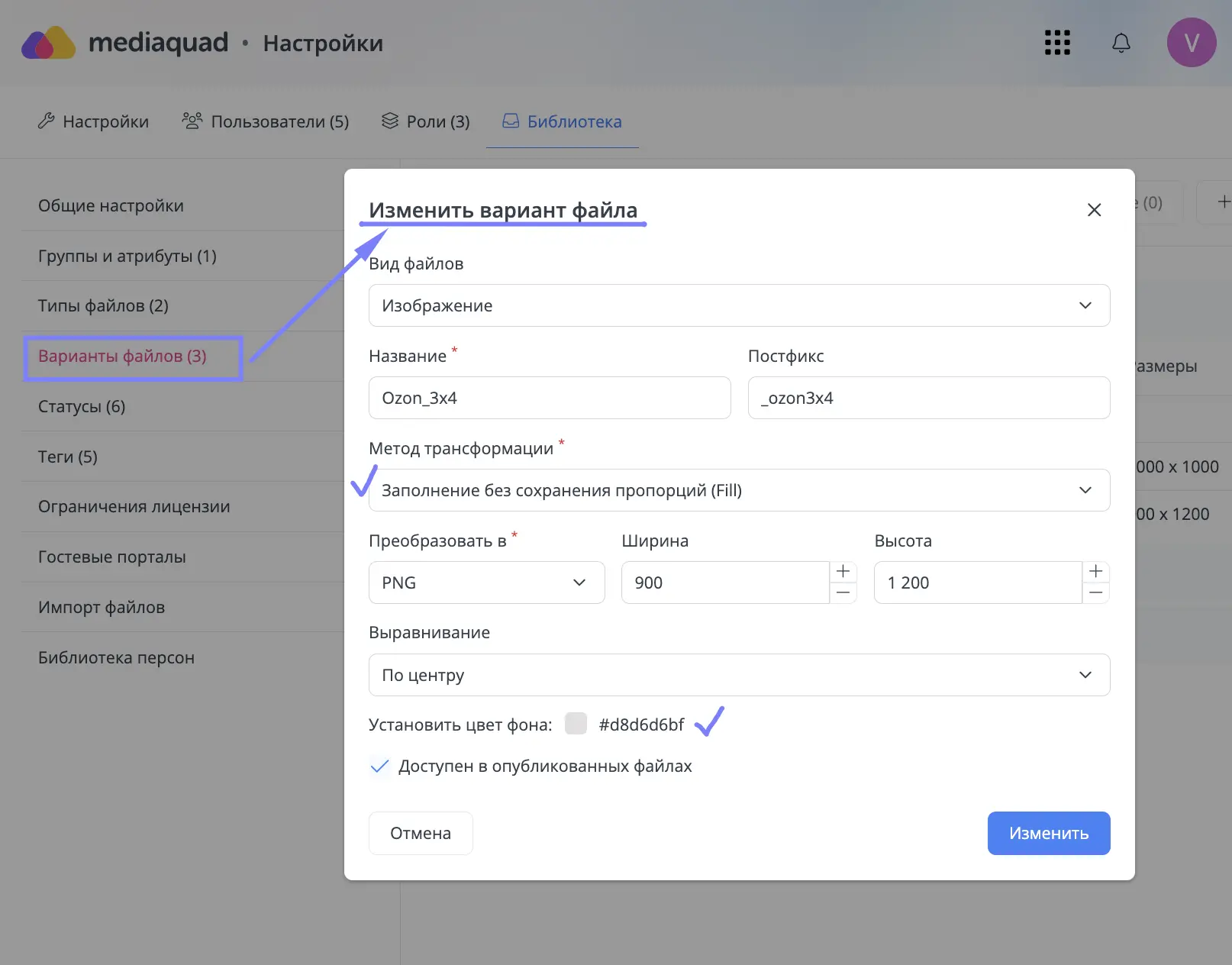Expand the Метод трансформации dropdown
This screenshot has width=1232, height=965.
739,490
